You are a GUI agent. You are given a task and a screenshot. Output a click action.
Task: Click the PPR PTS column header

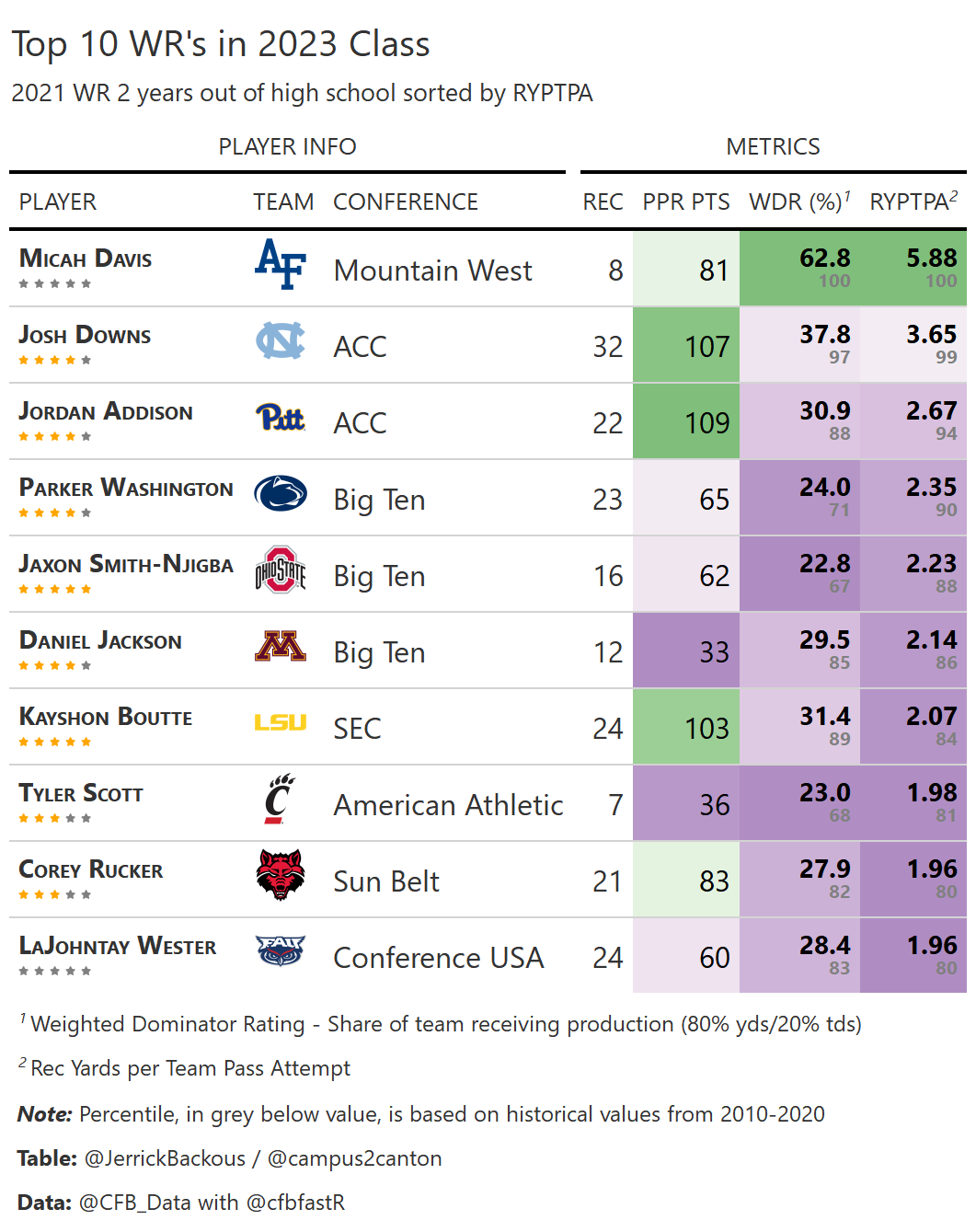[685, 201]
